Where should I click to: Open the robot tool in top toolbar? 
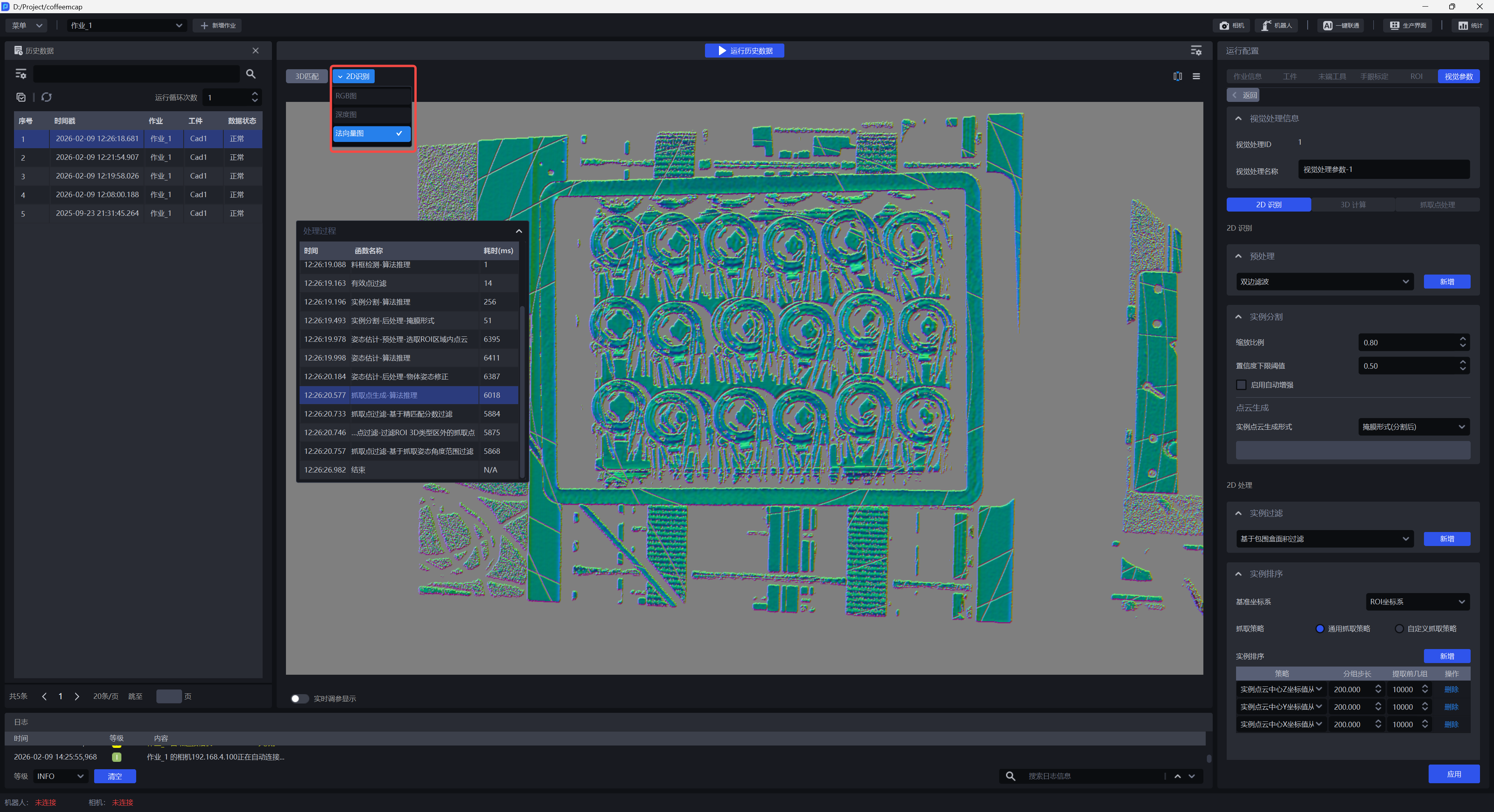(1277, 26)
